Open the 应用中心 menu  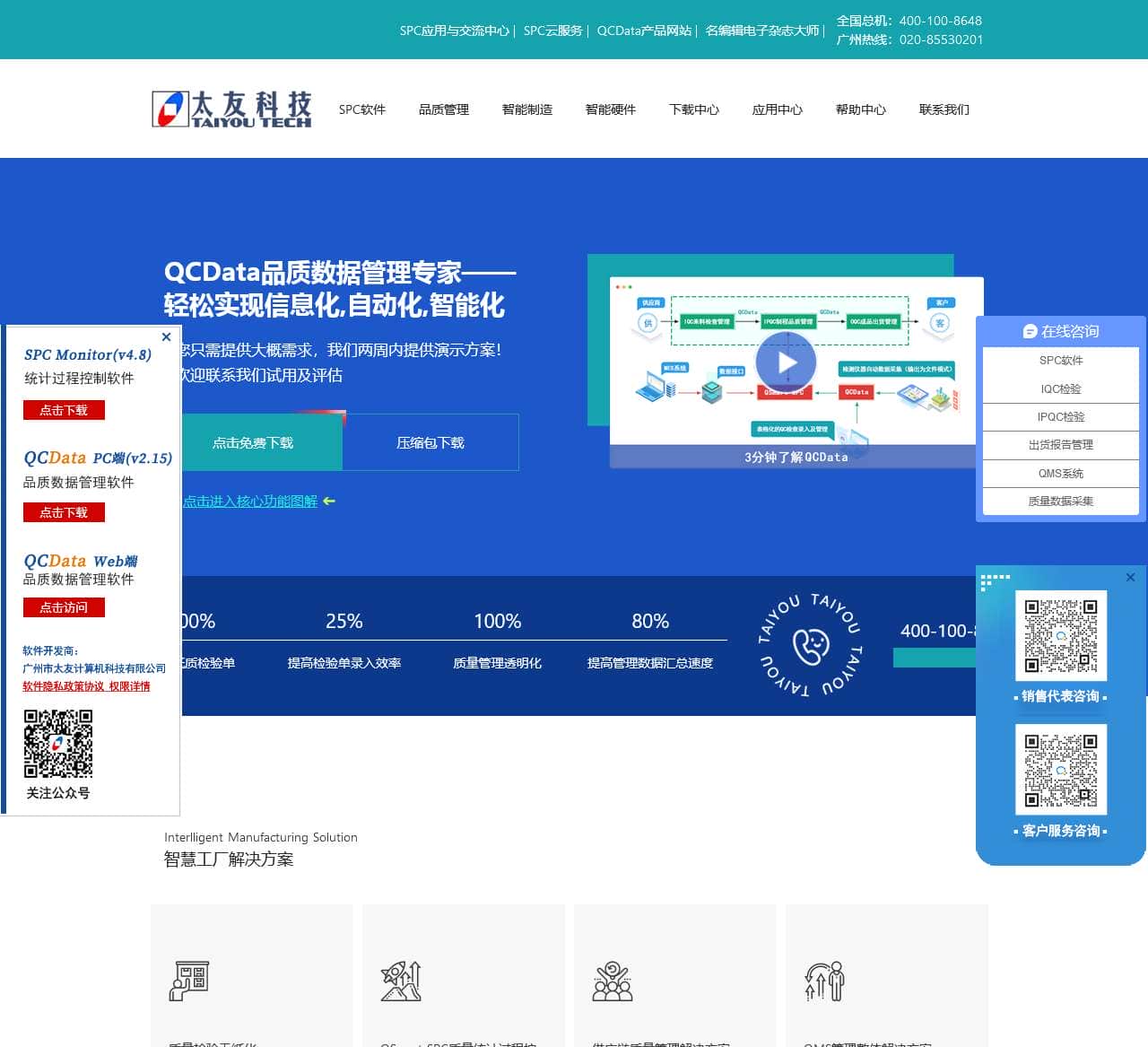(x=778, y=109)
